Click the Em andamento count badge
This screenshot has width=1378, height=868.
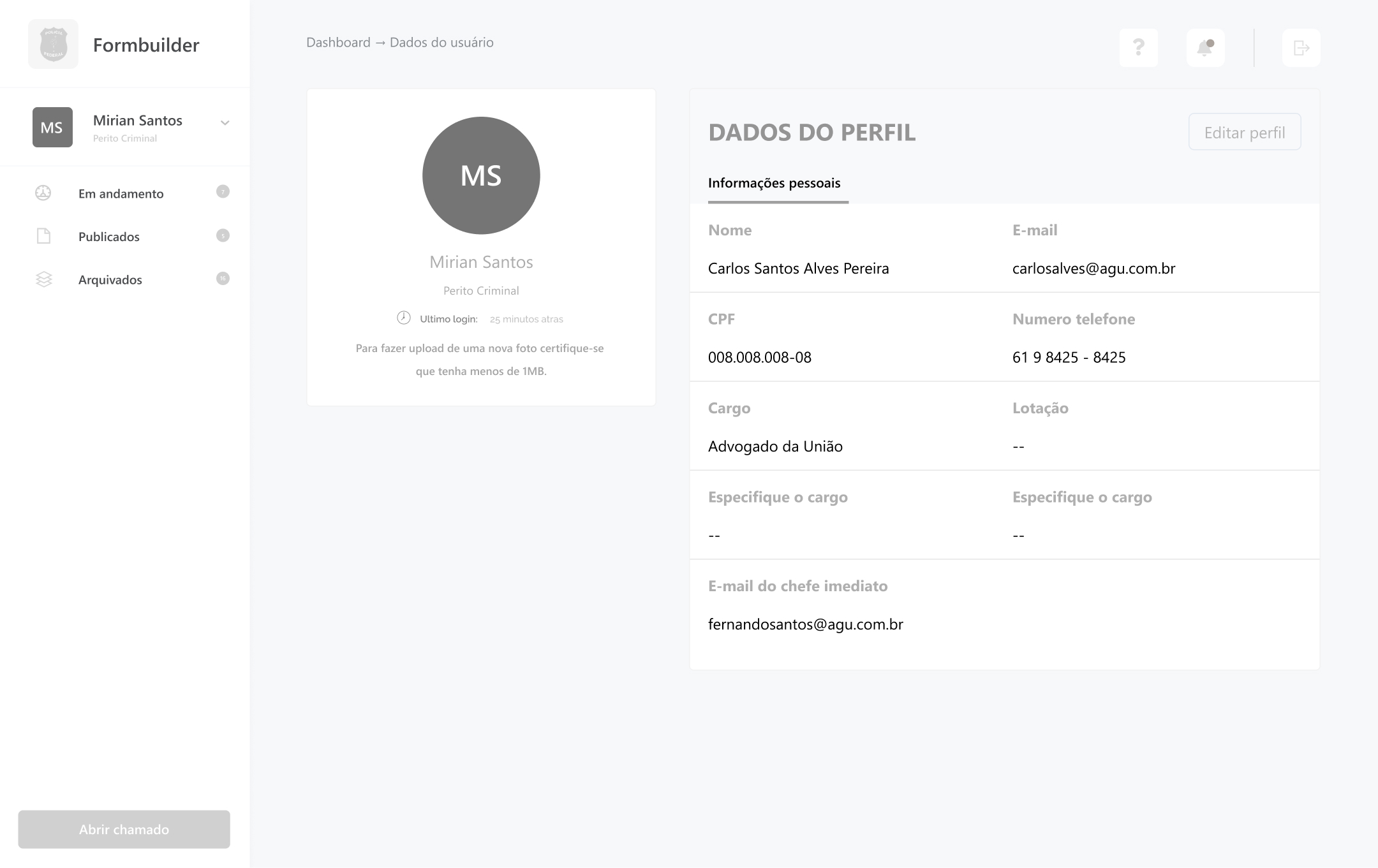coord(223,191)
